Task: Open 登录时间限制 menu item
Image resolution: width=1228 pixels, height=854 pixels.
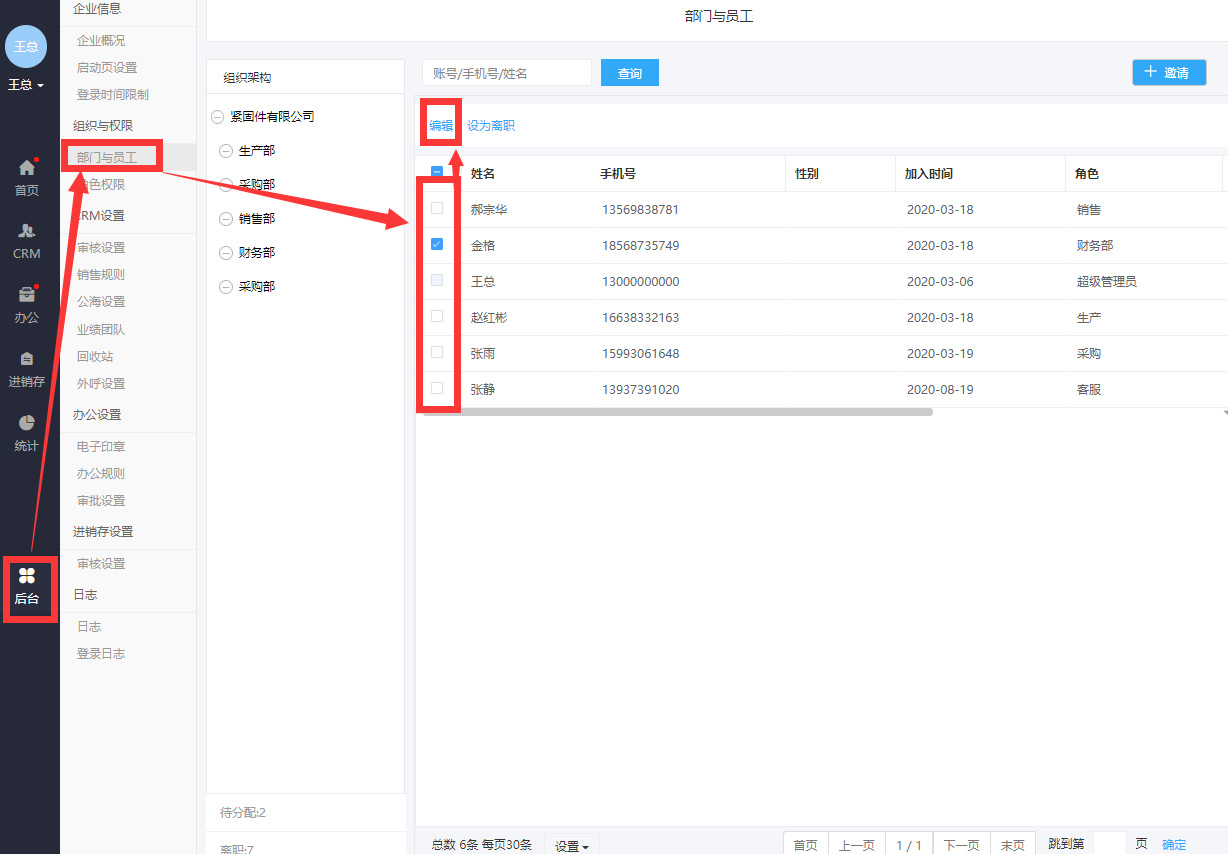Action: [113, 95]
